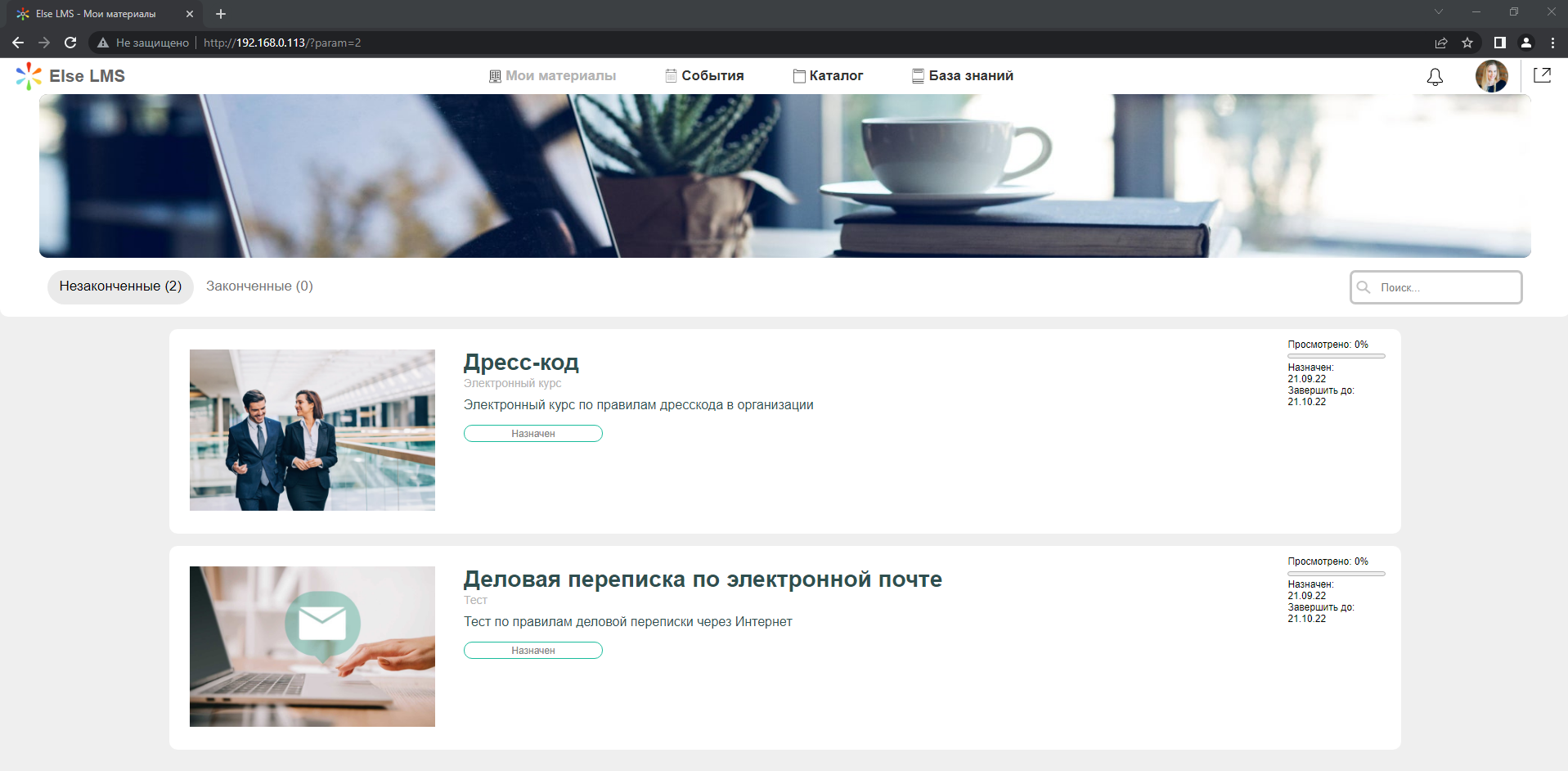Click the browser share page icon
The height and width of the screenshot is (771, 1568).
(x=1441, y=43)
